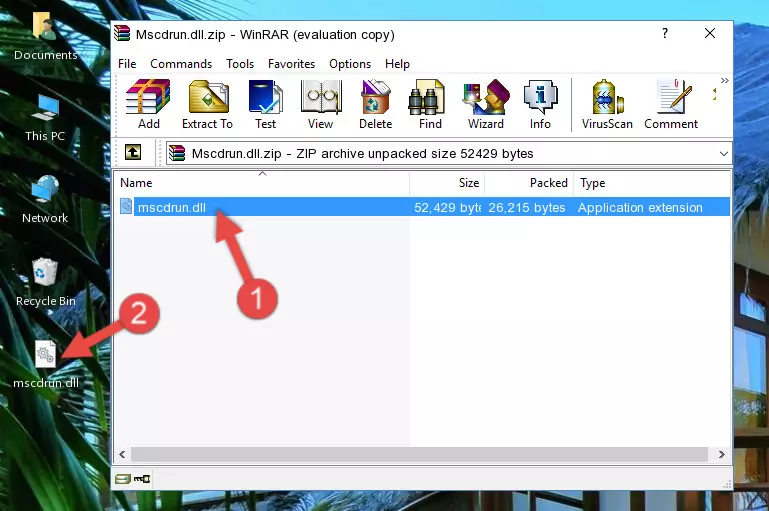Click the horizontal scrollbar right arrow

click(721, 455)
